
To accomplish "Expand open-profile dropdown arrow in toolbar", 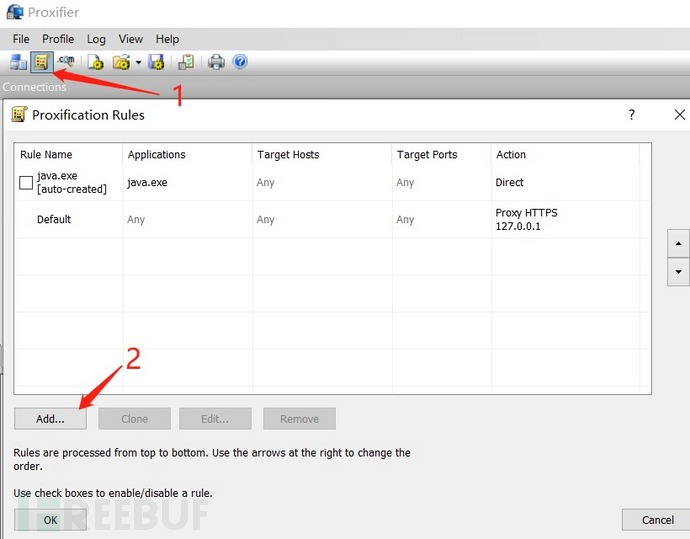I will [x=138, y=62].
